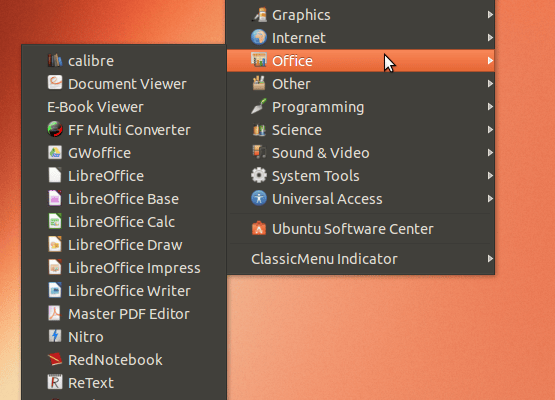Click the Nitro lightning icon
The height and width of the screenshot is (400, 555).
coord(55,336)
